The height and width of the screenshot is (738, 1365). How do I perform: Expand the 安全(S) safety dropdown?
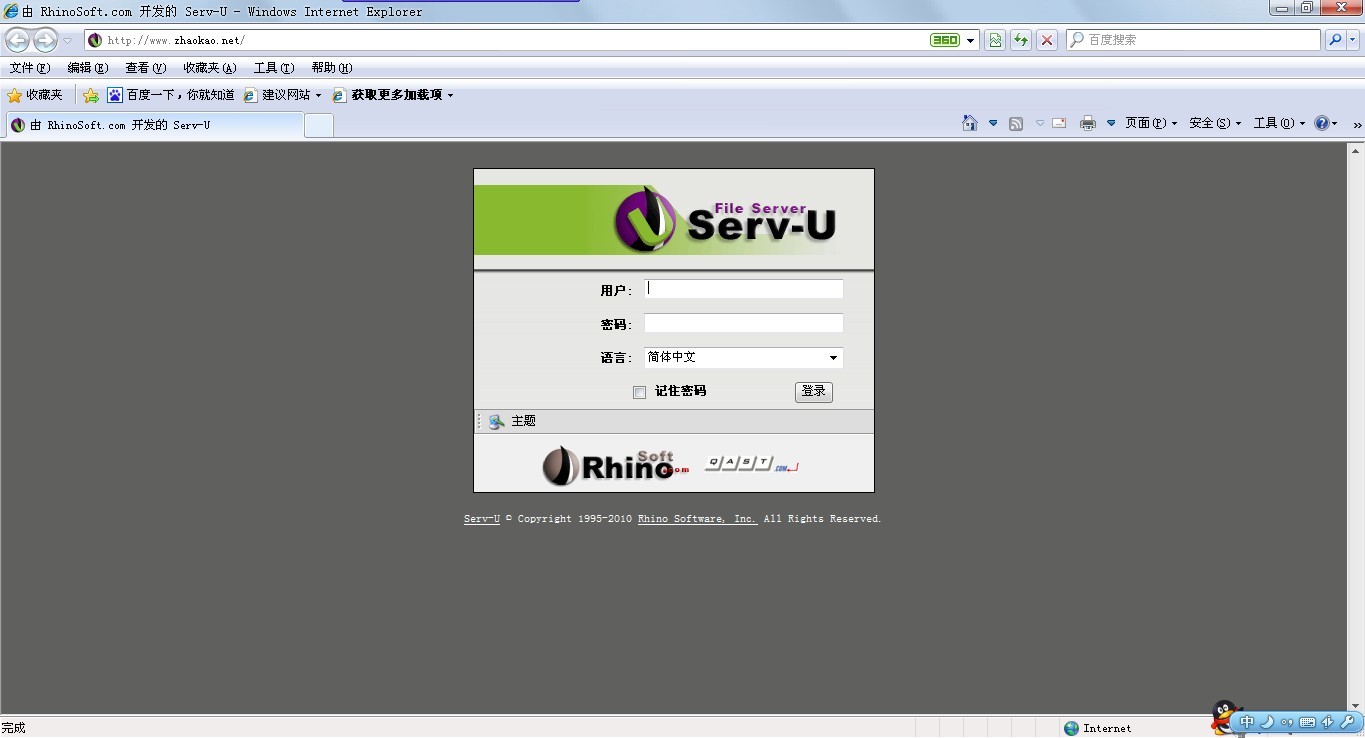[x=1215, y=123]
